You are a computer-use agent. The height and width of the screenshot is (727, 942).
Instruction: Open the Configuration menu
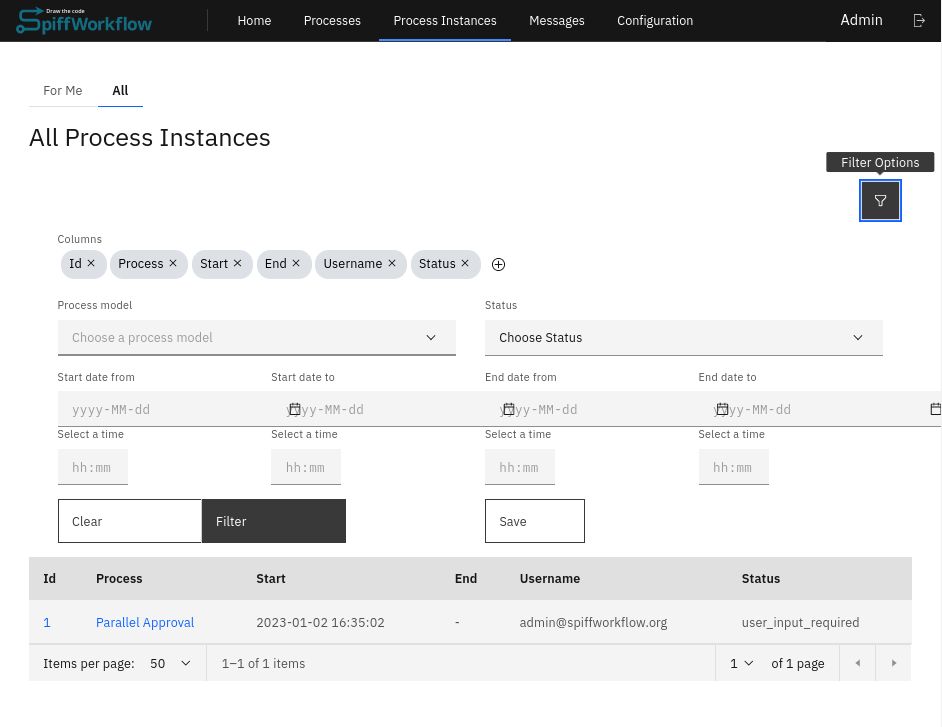coord(655,20)
